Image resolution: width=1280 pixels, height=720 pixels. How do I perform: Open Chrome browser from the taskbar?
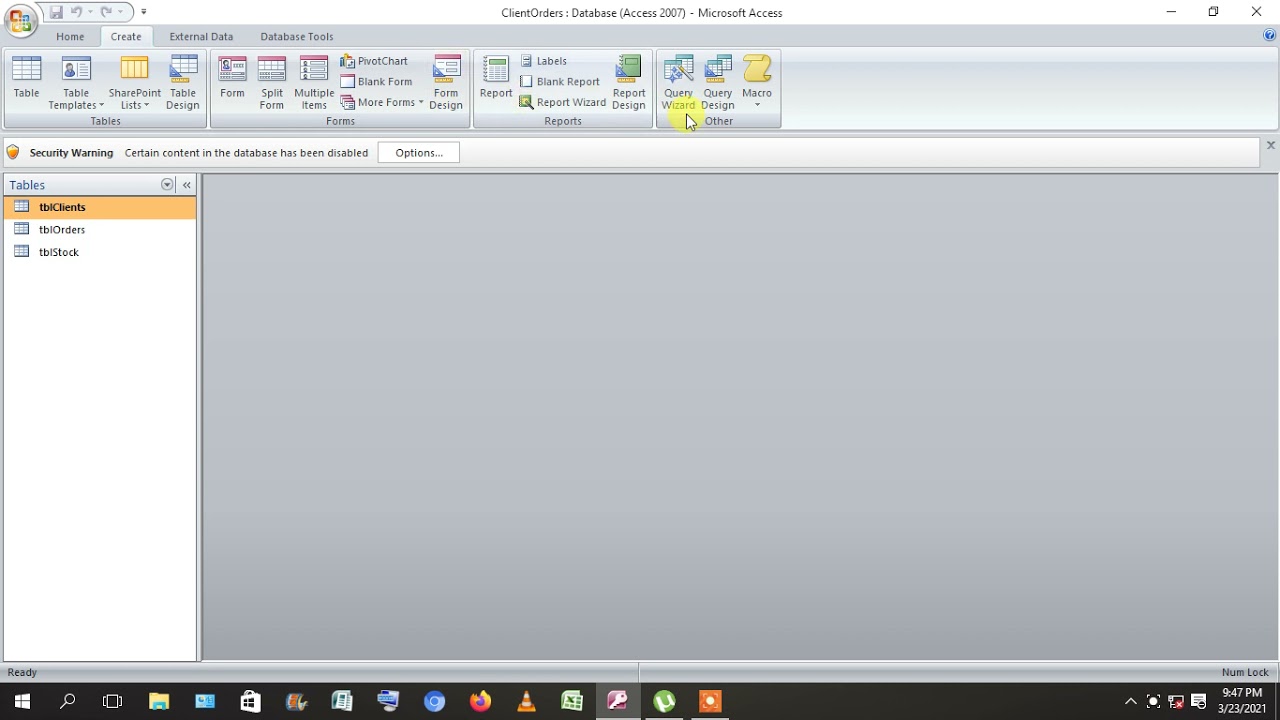[x=434, y=701]
